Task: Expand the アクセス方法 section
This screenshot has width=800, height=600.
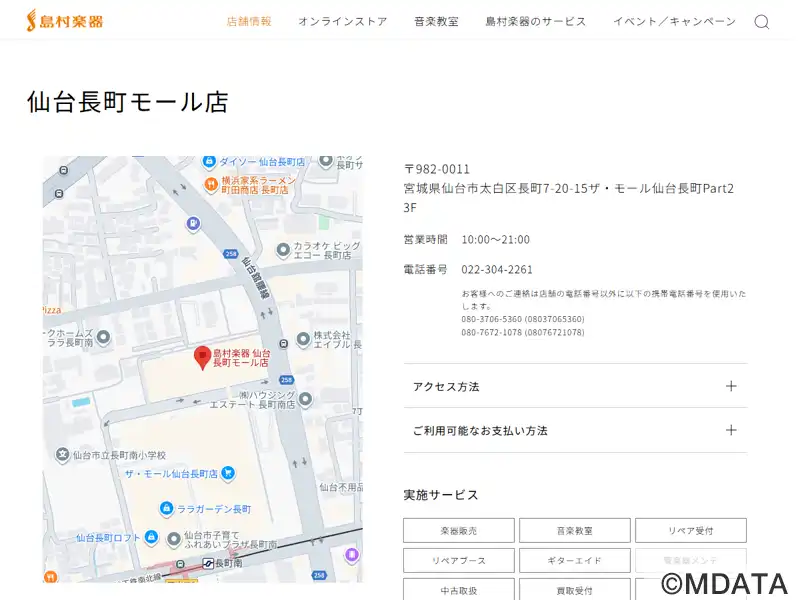Action: click(575, 386)
